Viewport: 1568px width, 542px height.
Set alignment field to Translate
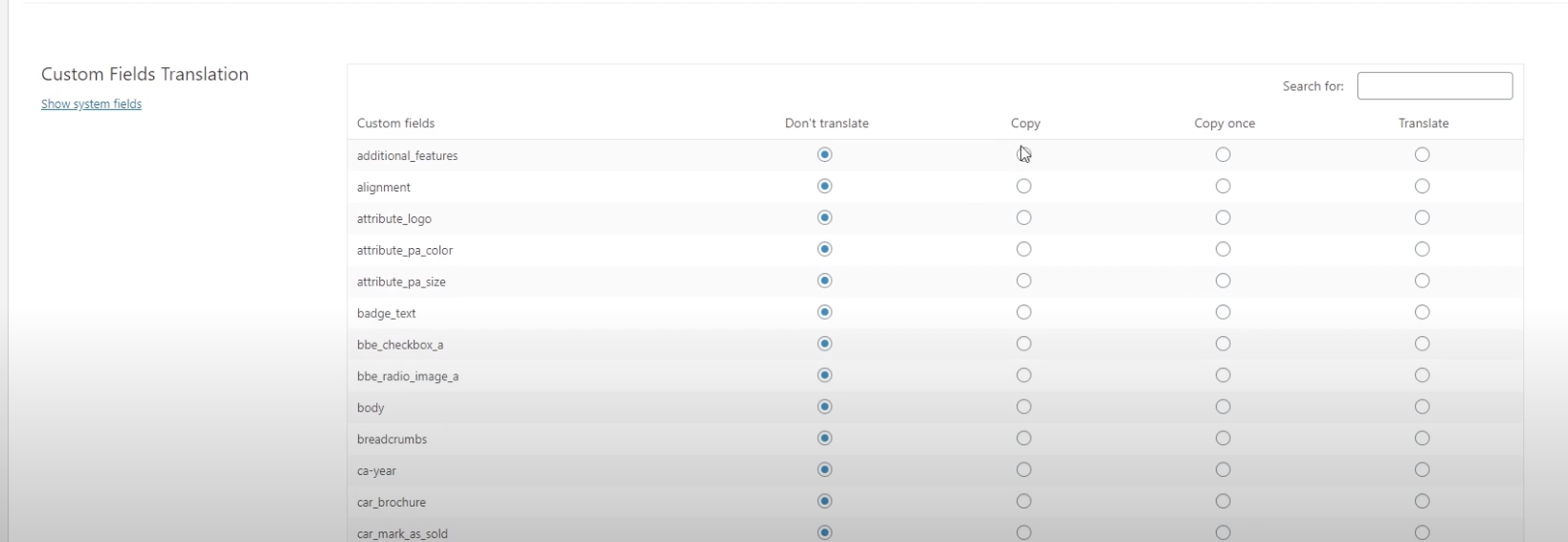1422,187
